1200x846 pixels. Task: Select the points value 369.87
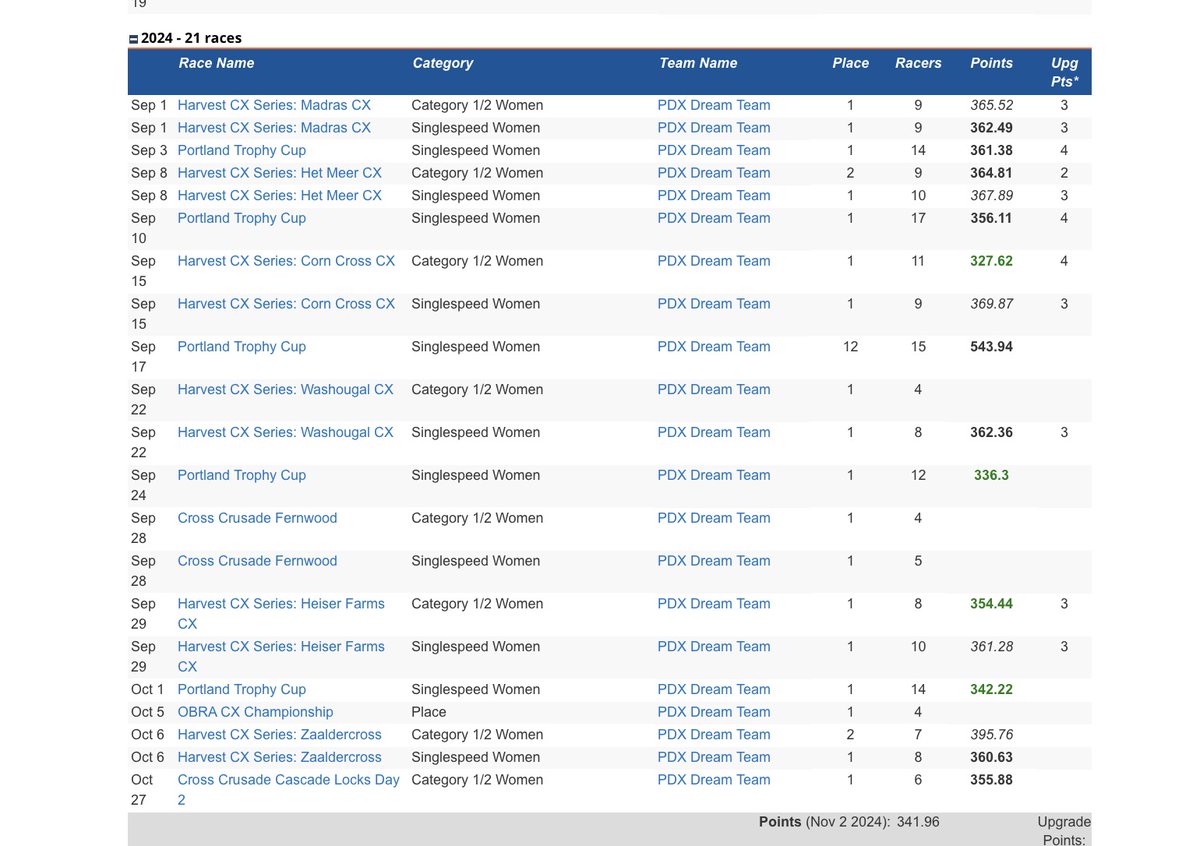coord(992,304)
